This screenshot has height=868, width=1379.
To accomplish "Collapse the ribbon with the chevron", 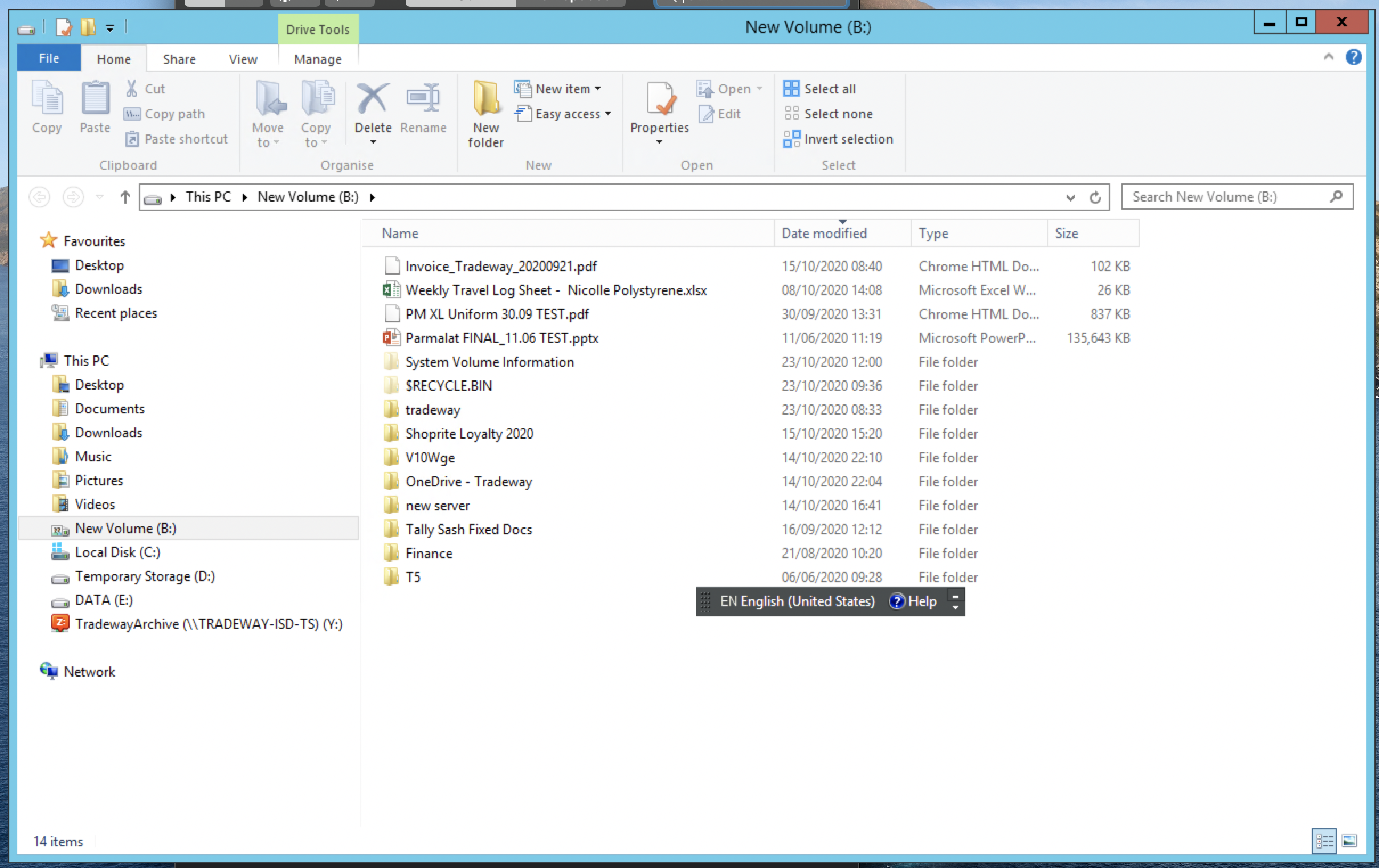I will [x=1329, y=58].
